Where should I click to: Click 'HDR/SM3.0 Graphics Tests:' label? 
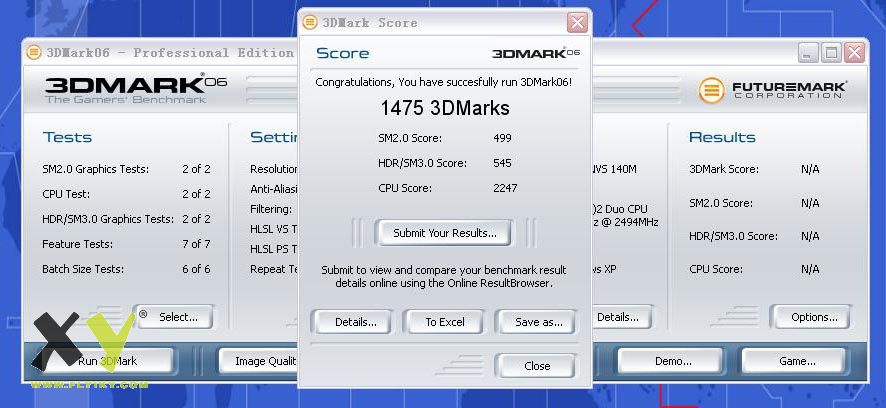(108, 219)
